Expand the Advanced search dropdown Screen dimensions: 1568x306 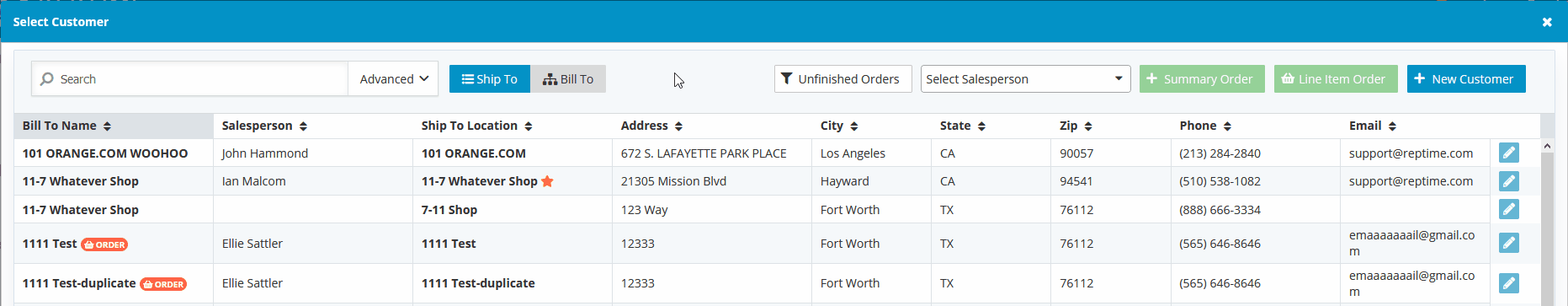point(394,78)
